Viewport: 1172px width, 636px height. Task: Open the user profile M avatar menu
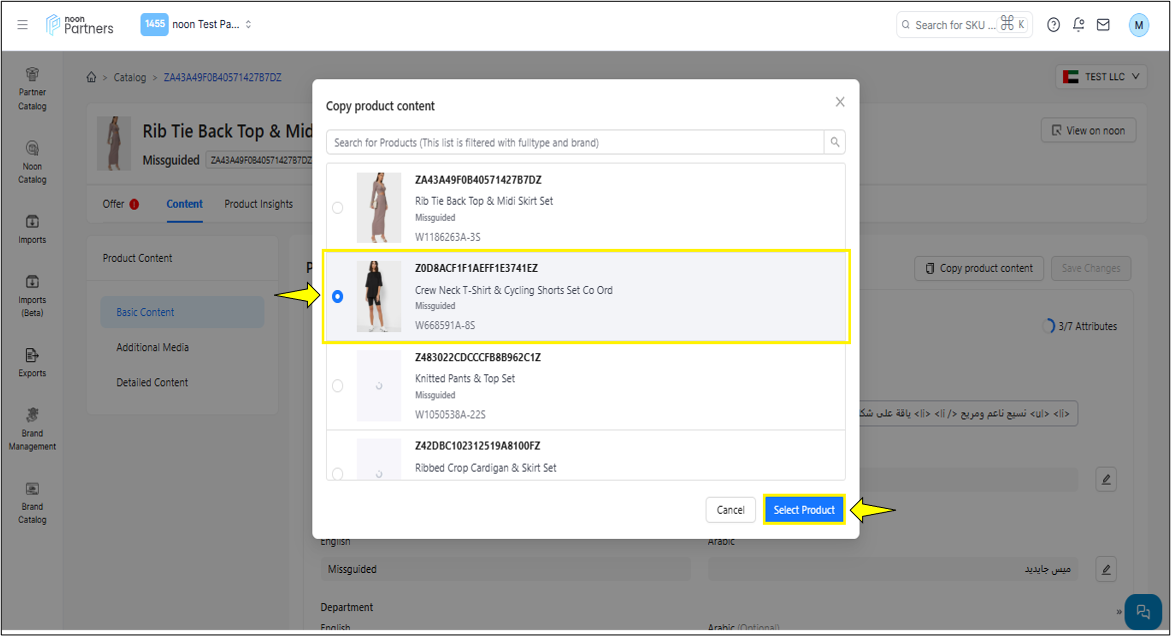(x=1139, y=25)
